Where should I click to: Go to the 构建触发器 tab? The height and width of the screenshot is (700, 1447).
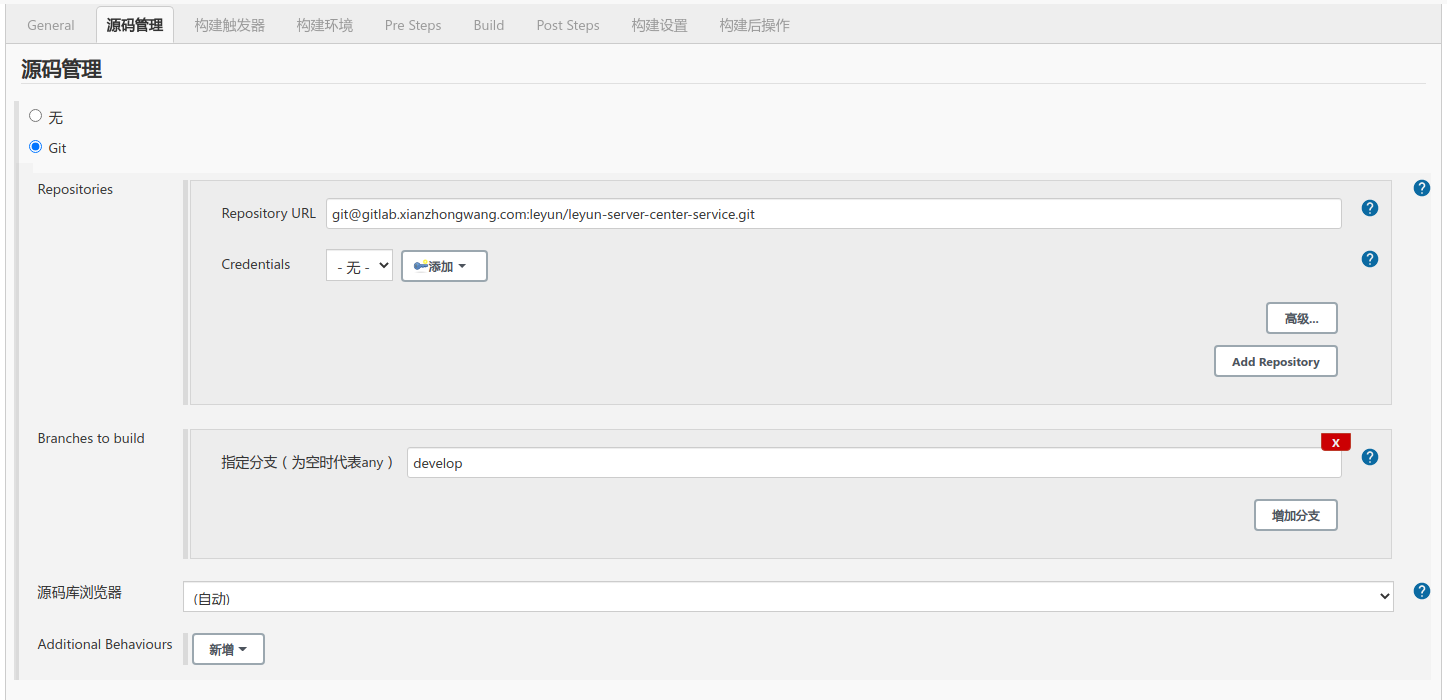tap(230, 25)
